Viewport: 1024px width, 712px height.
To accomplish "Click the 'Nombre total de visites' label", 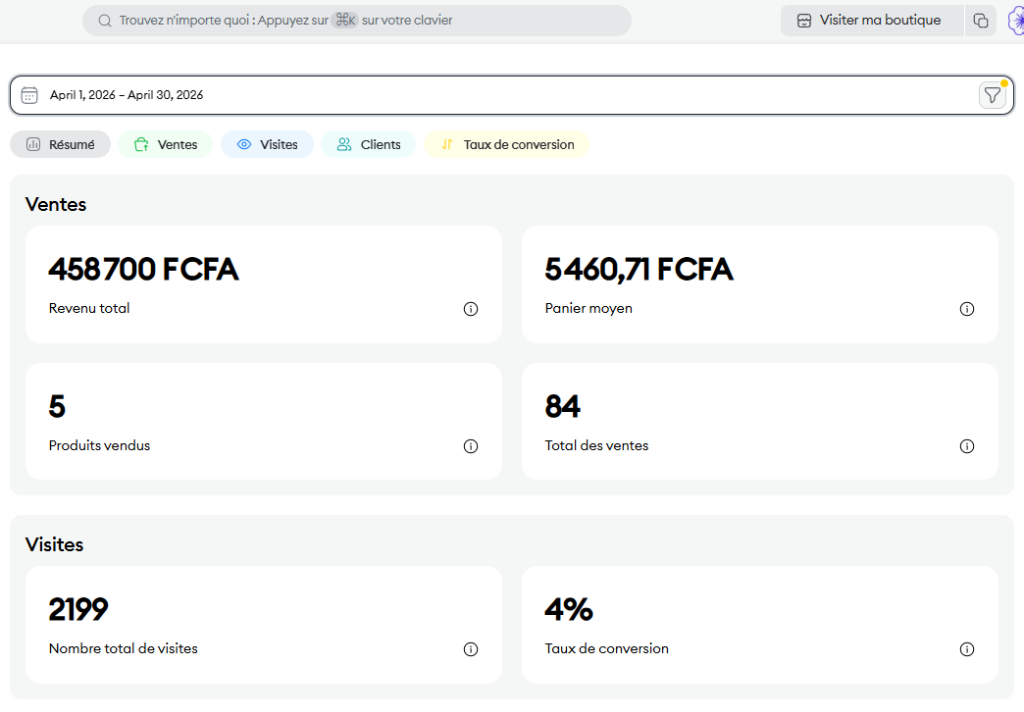I will point(123,649).
